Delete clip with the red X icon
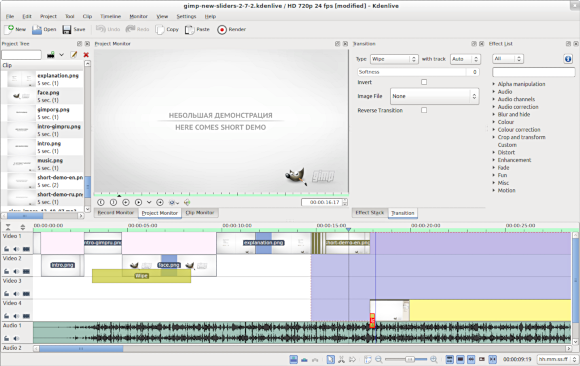Image resolution: width=580 pixels, height=366 pixels. point(86,55)
